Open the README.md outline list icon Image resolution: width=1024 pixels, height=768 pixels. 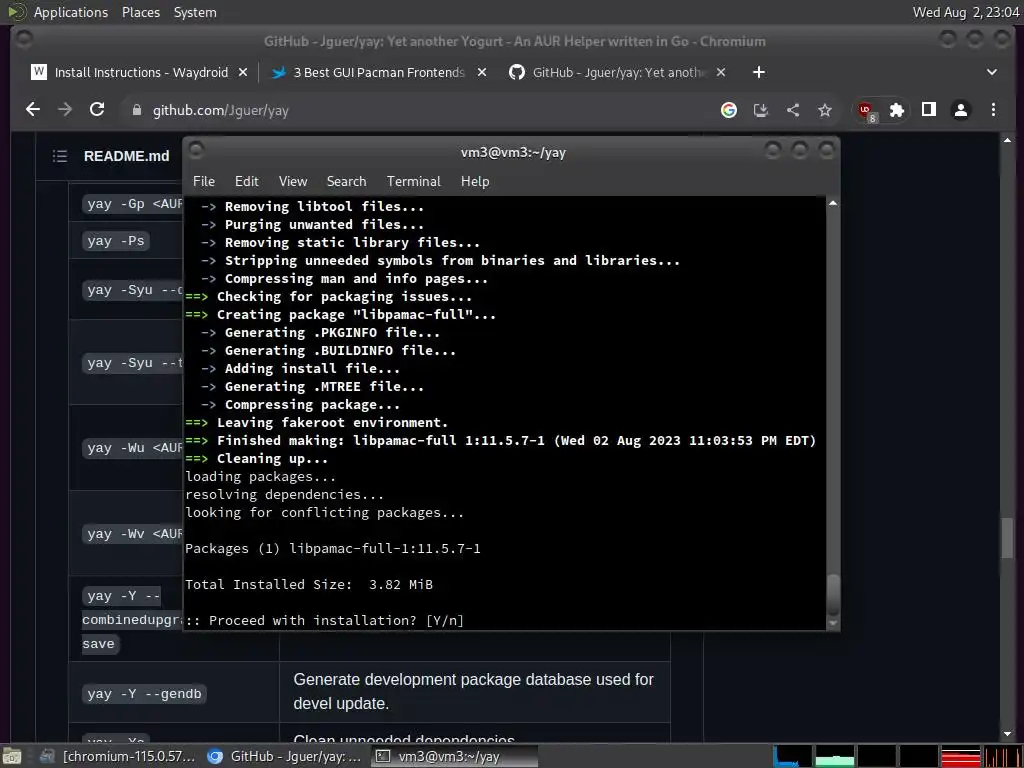[60, 156]
